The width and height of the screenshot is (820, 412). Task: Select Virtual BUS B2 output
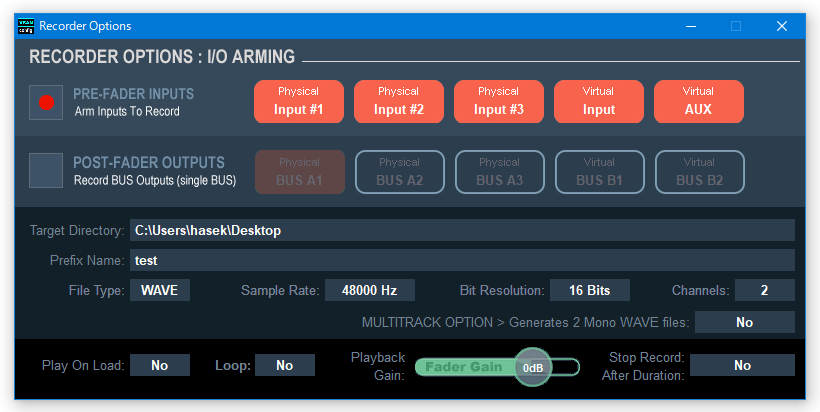point(700,172)
